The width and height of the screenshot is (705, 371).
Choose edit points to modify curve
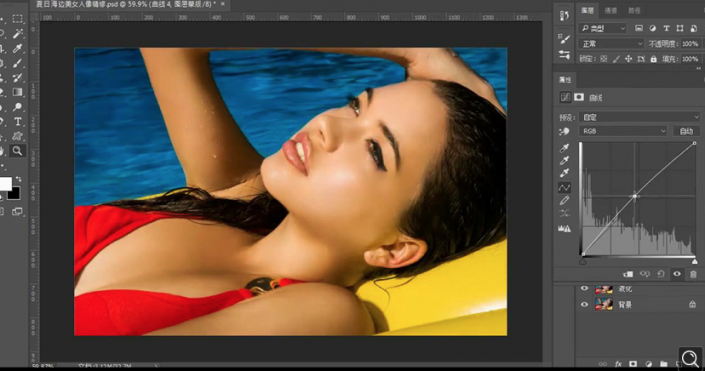point(564,188)
